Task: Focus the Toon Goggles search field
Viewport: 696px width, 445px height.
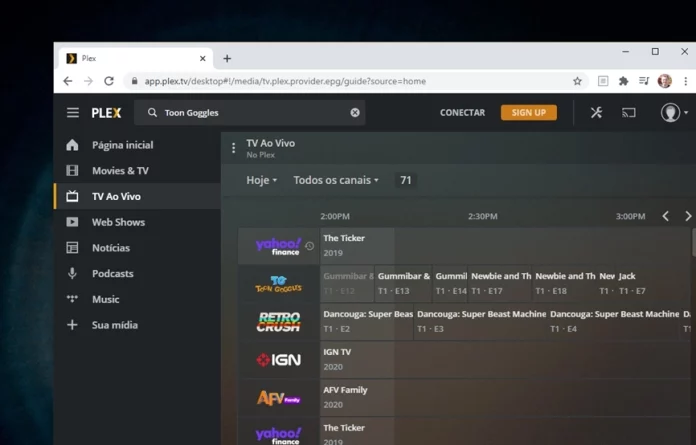Action: pyautogui.click(x=249, y=113)
